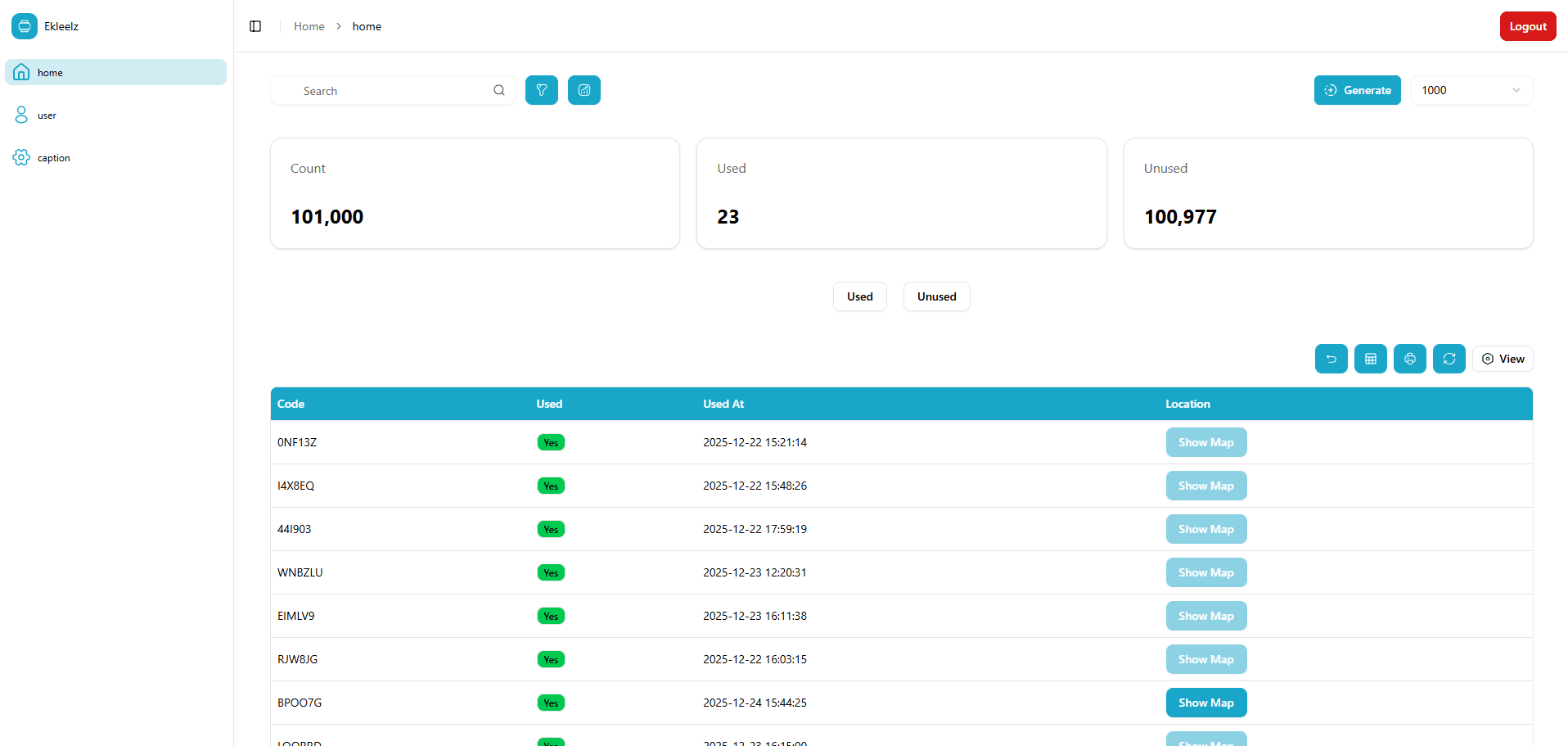Select the Unused filter toggle
The image size is (1568, 746).
pos(936,296)
